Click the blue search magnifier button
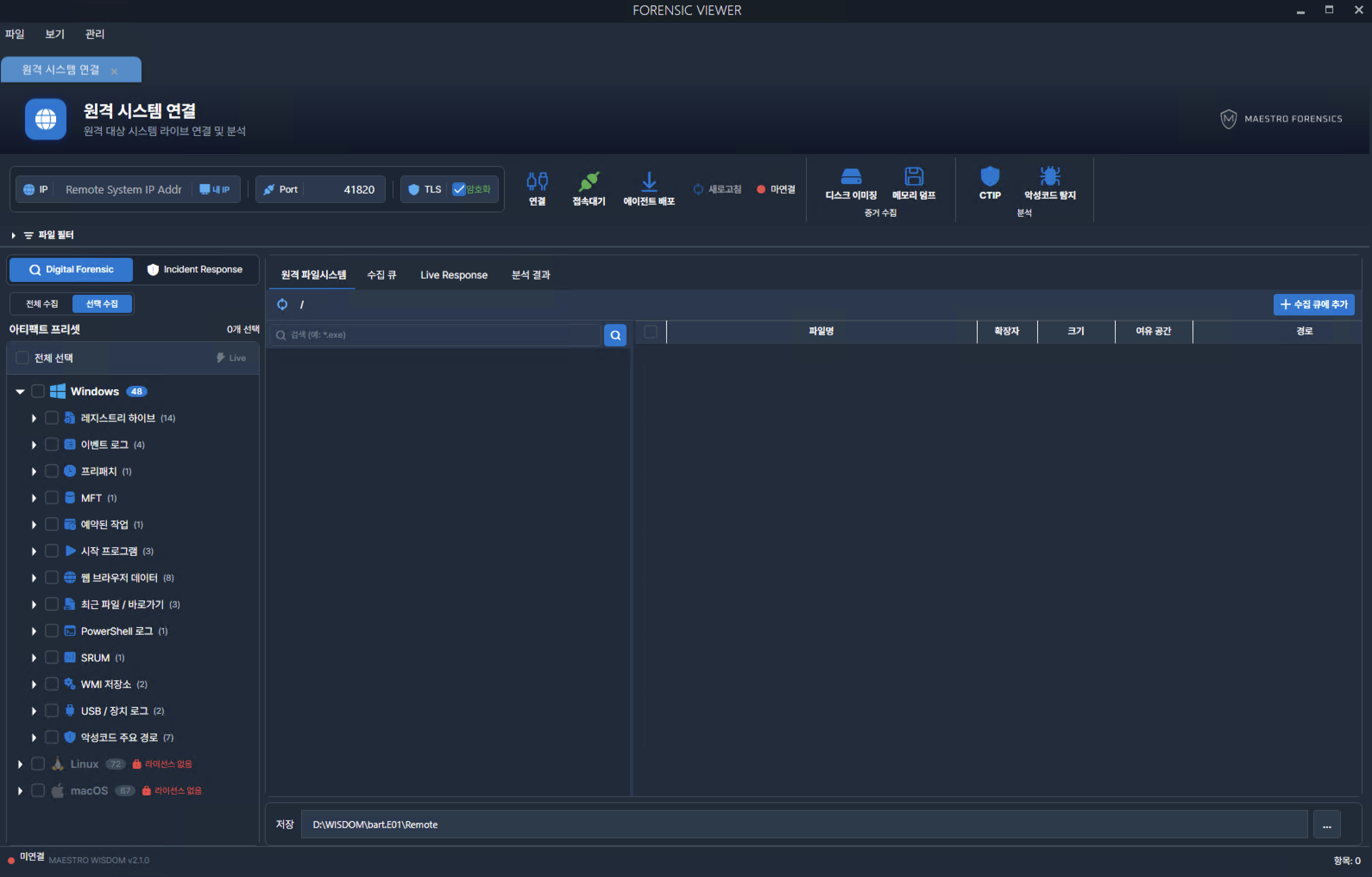1372x877 pixels. tap(615, 335)
